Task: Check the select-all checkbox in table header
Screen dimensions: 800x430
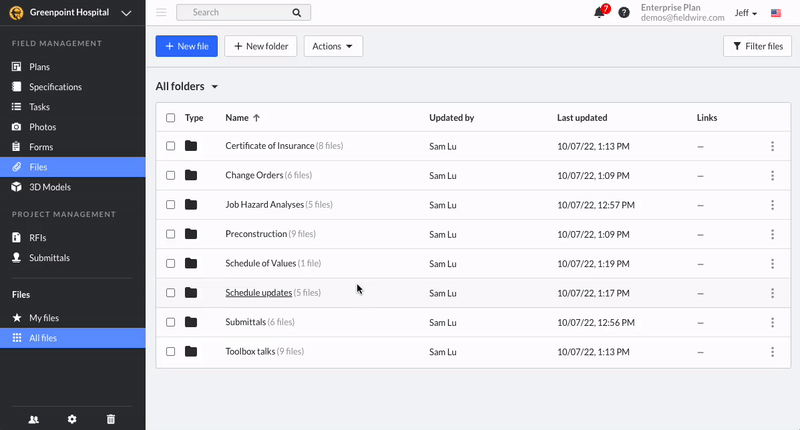Action: 170,118
